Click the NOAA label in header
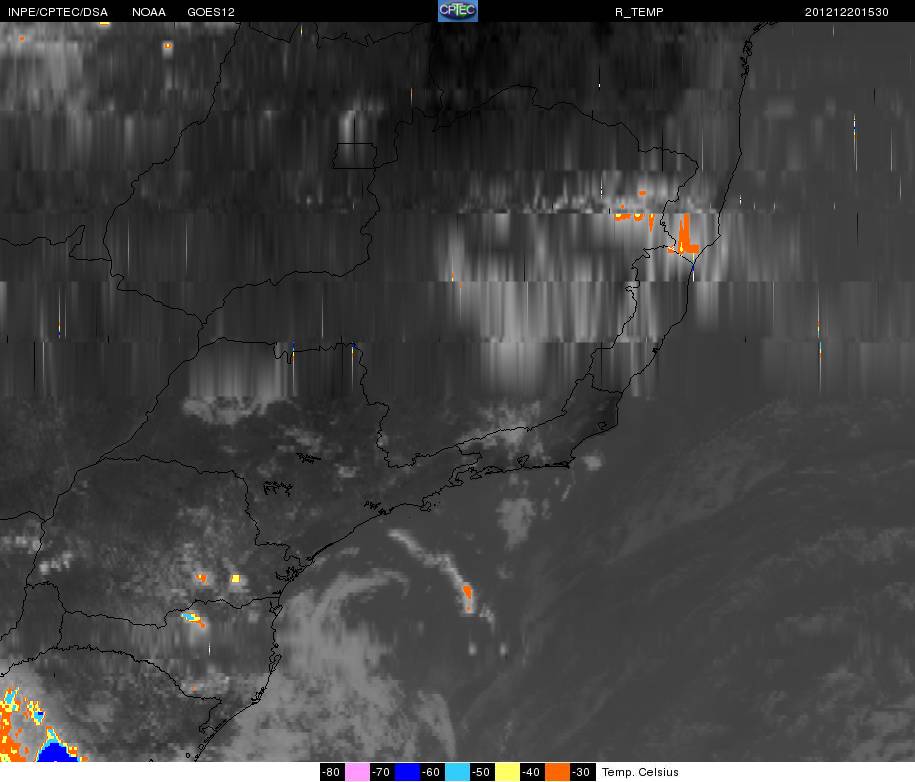The width and height of the screenshot is (915, 782). coord(149,12)
